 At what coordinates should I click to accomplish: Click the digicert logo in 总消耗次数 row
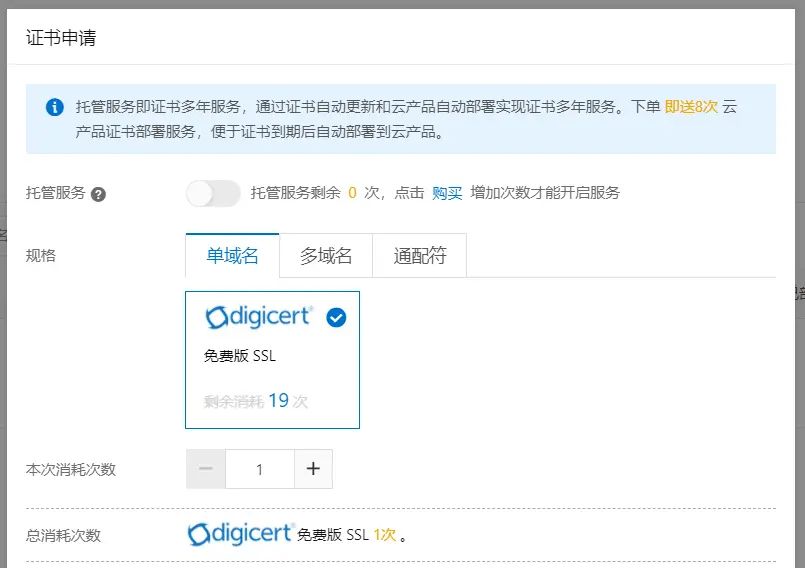(x=241, y=534)
